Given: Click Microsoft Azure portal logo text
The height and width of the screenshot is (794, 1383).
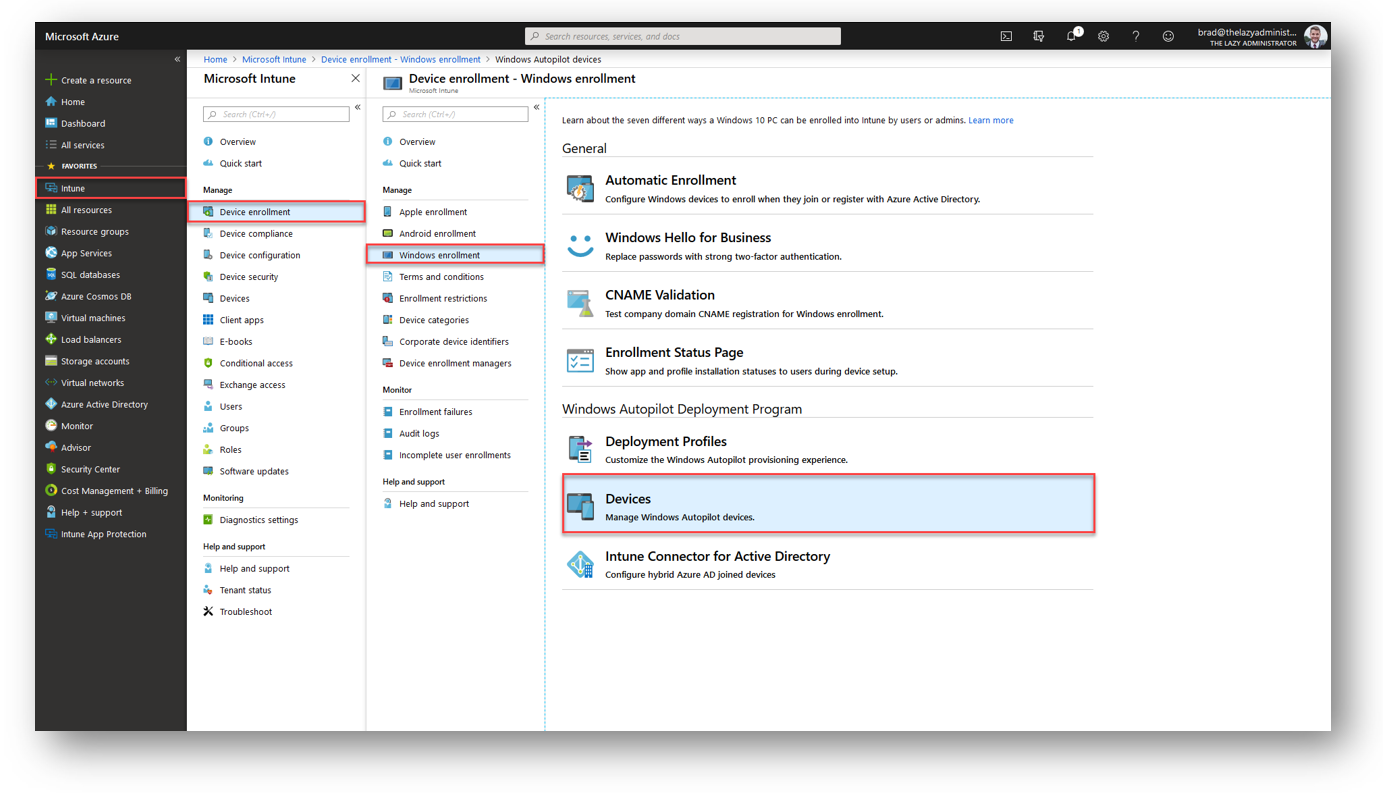Looking at the screenshot, I should [x=82, y=36].
